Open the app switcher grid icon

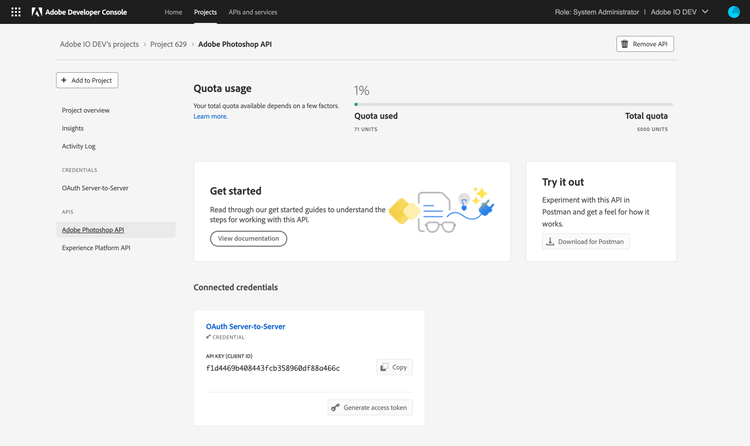(16, 12)
